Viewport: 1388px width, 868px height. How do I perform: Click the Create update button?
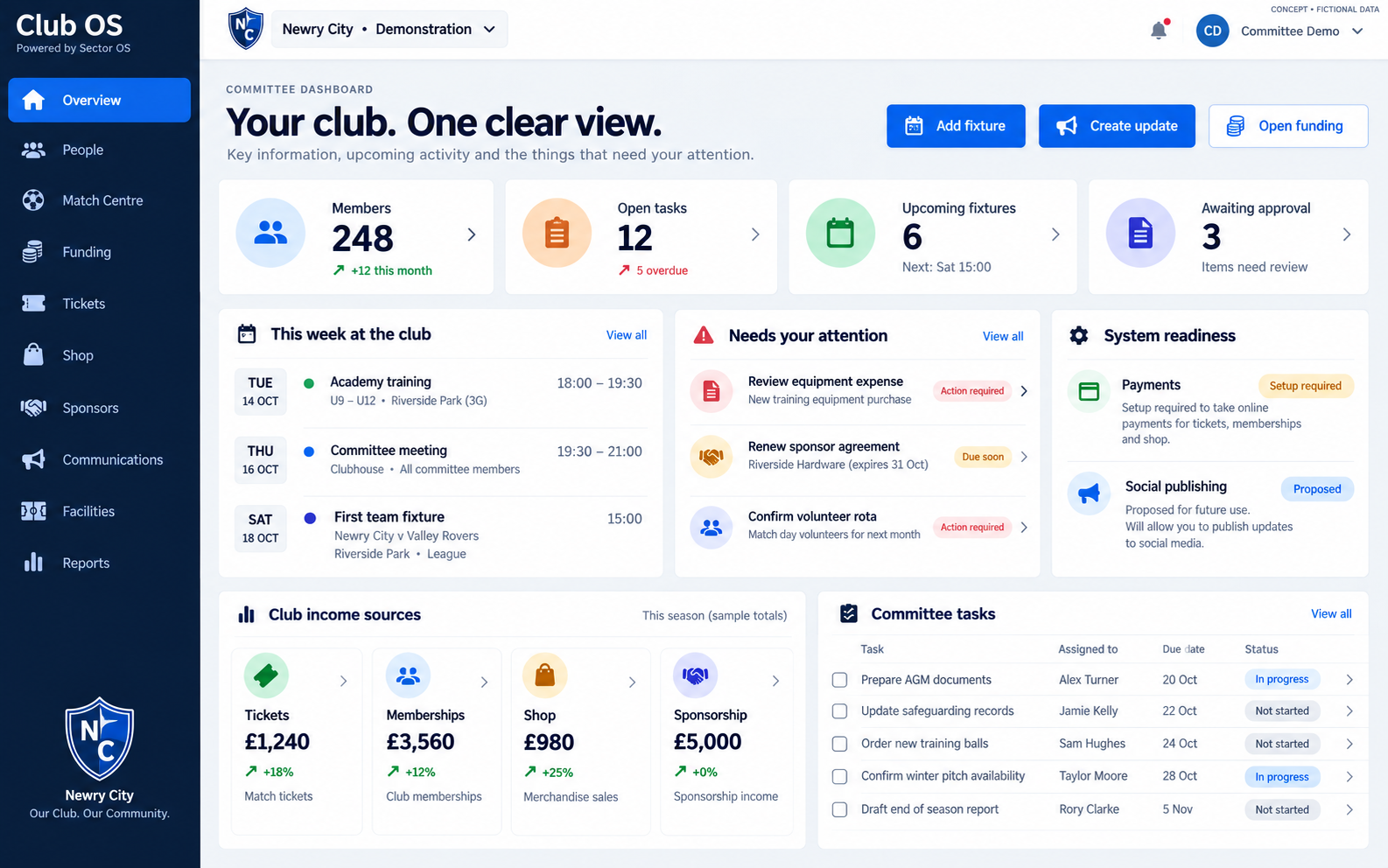pos(1117,126)
